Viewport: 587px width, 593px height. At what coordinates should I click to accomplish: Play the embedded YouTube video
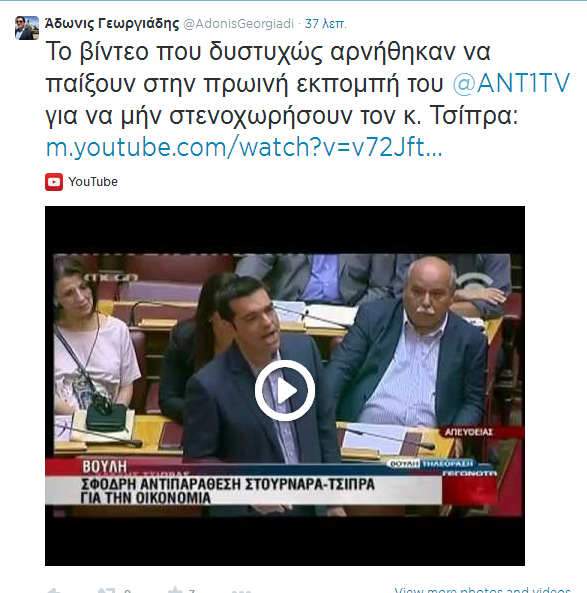pos(285,390)
